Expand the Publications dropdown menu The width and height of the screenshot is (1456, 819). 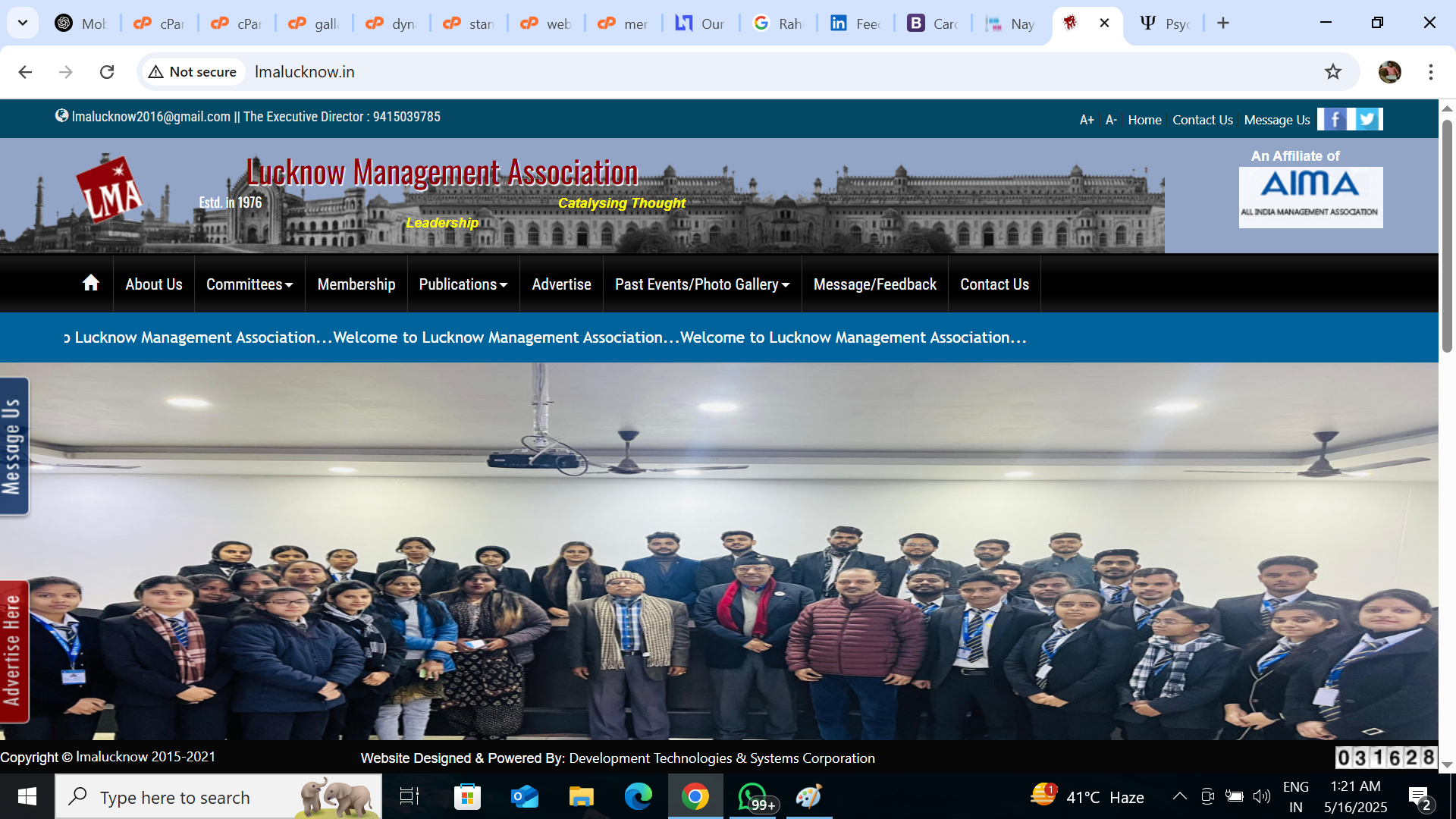point(463,284)
